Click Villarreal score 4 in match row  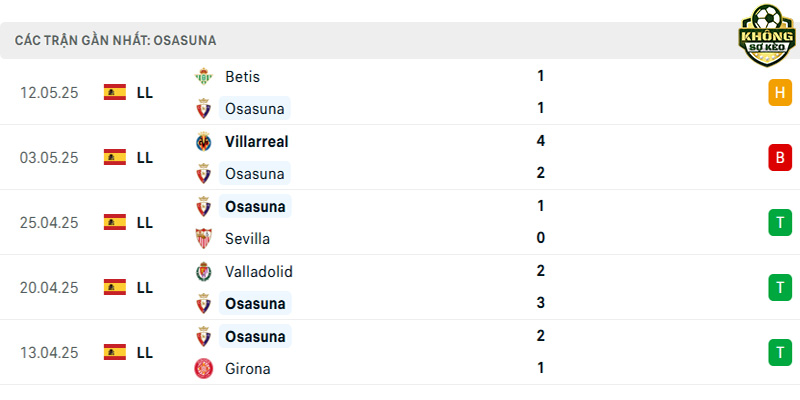[x=541, y=141]
